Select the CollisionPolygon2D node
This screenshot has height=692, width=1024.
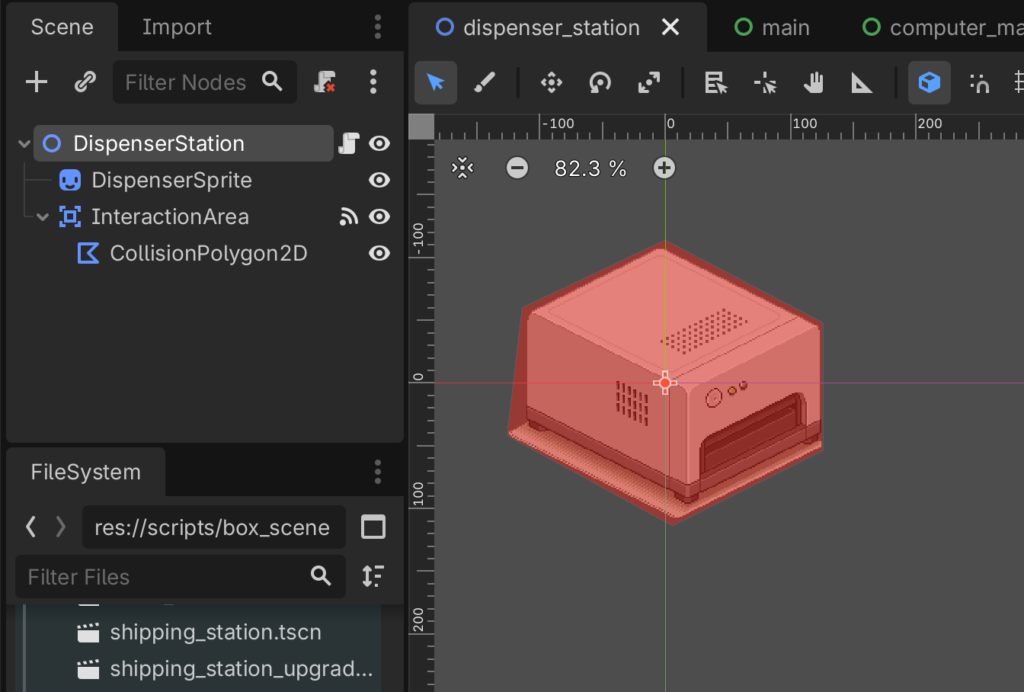[208, 253]
